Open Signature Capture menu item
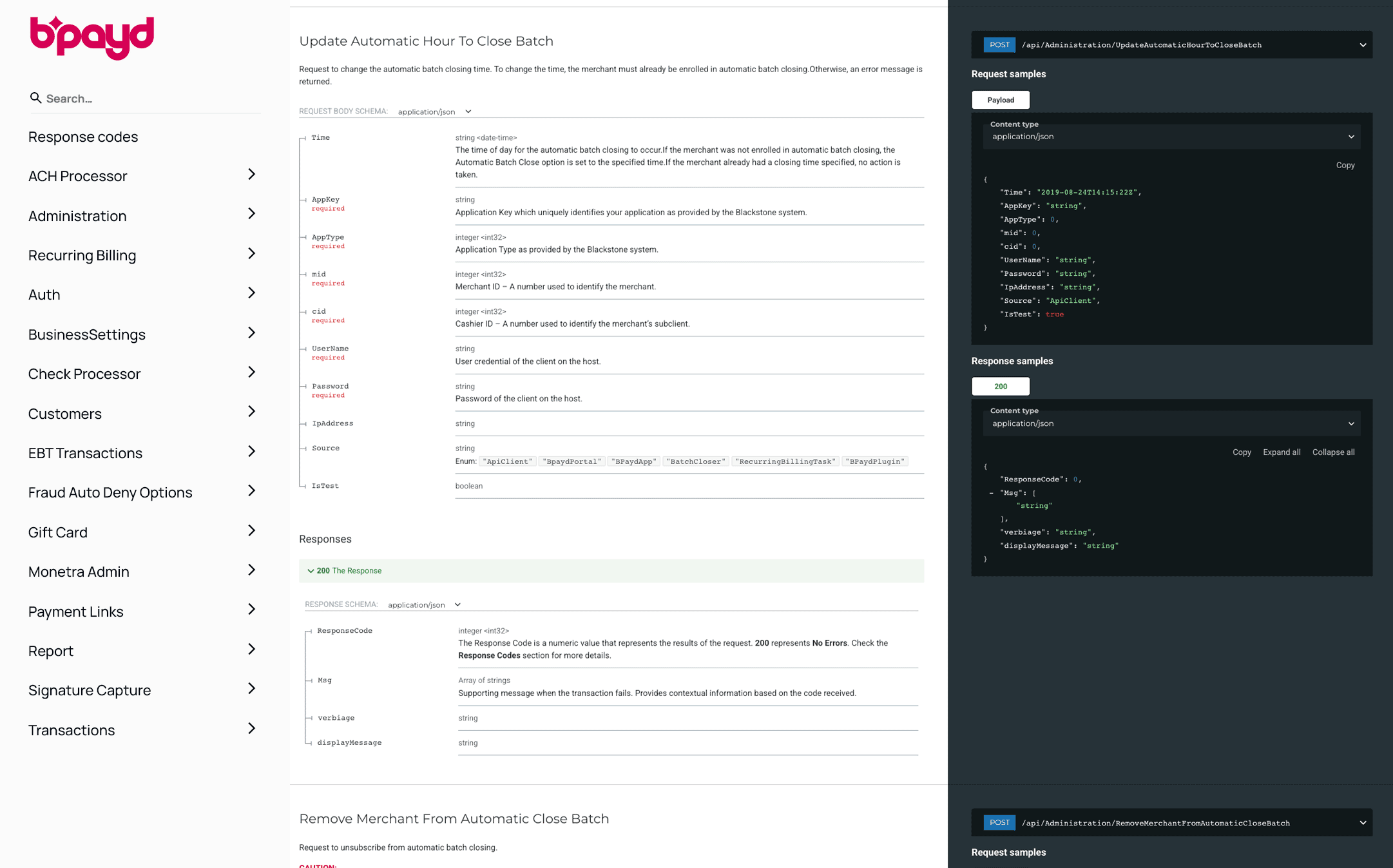Image resolution: width=1393 pixels, height=868 pixels. click(x=90, y=690)
